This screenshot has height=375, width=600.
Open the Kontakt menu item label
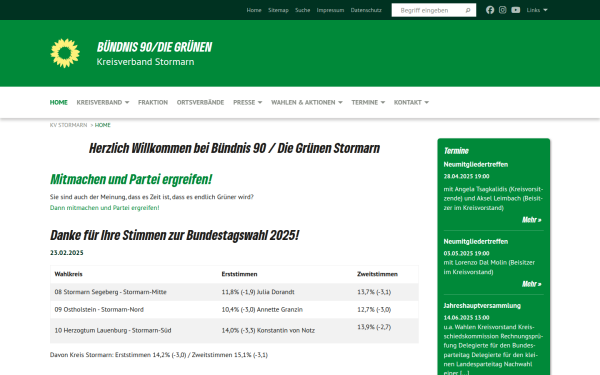[x=408, y=103]
